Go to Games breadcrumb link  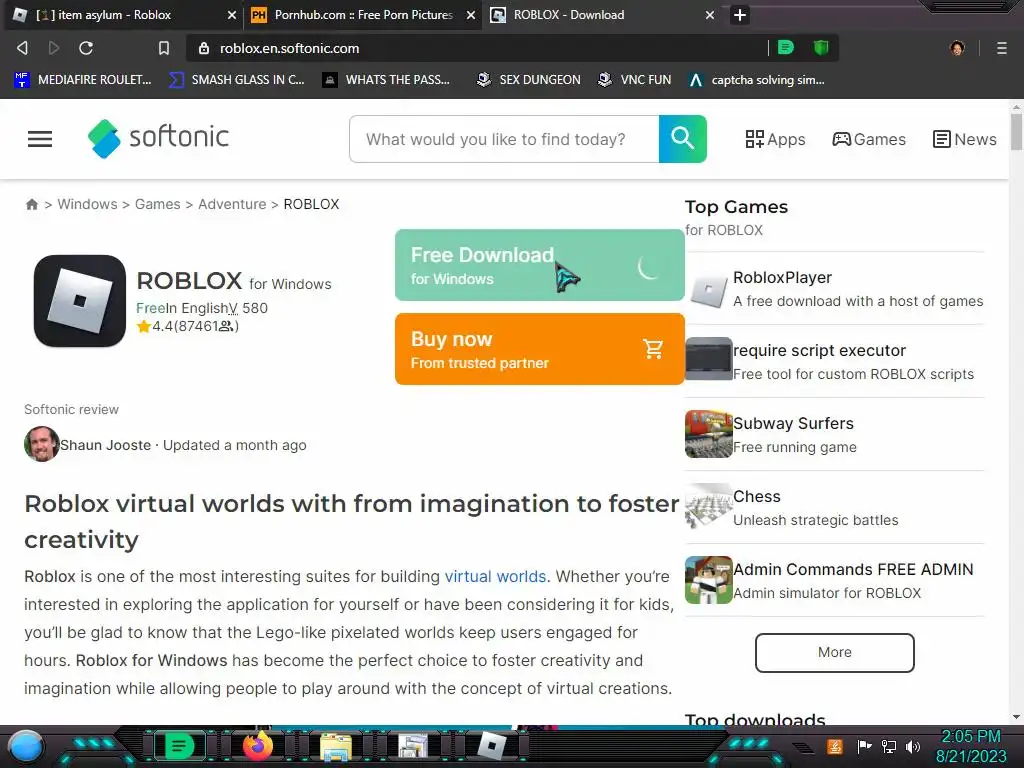point(157,204)
